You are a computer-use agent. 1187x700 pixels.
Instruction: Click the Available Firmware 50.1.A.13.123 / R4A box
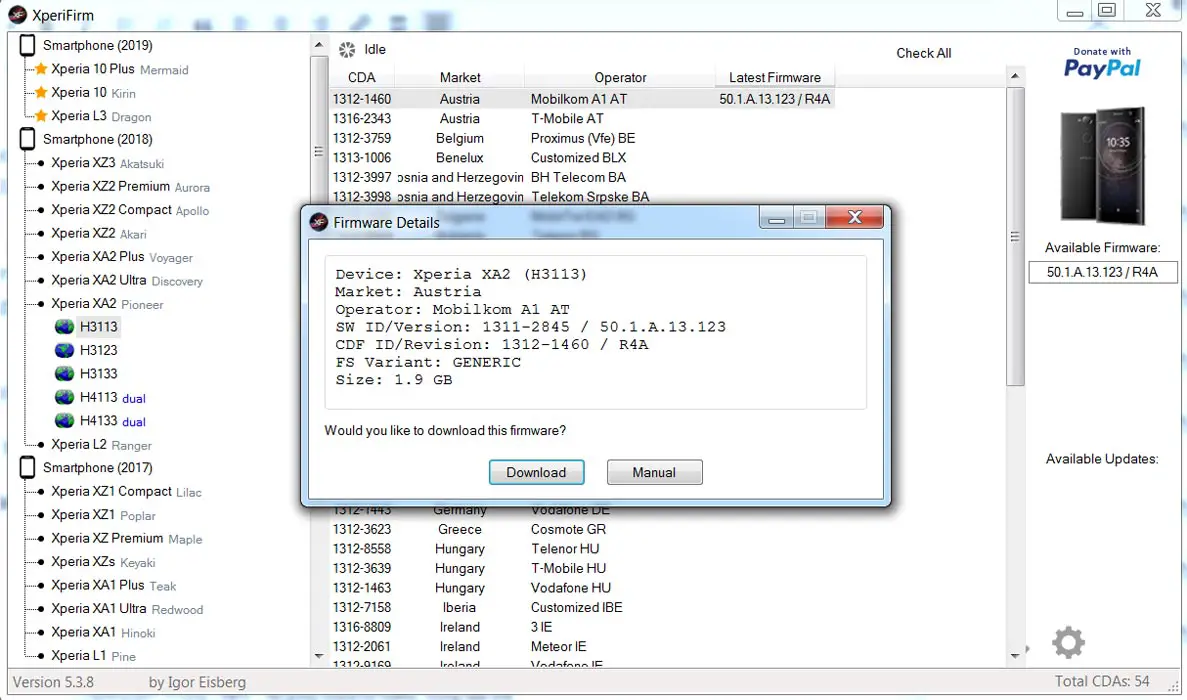pos(1102,272)
